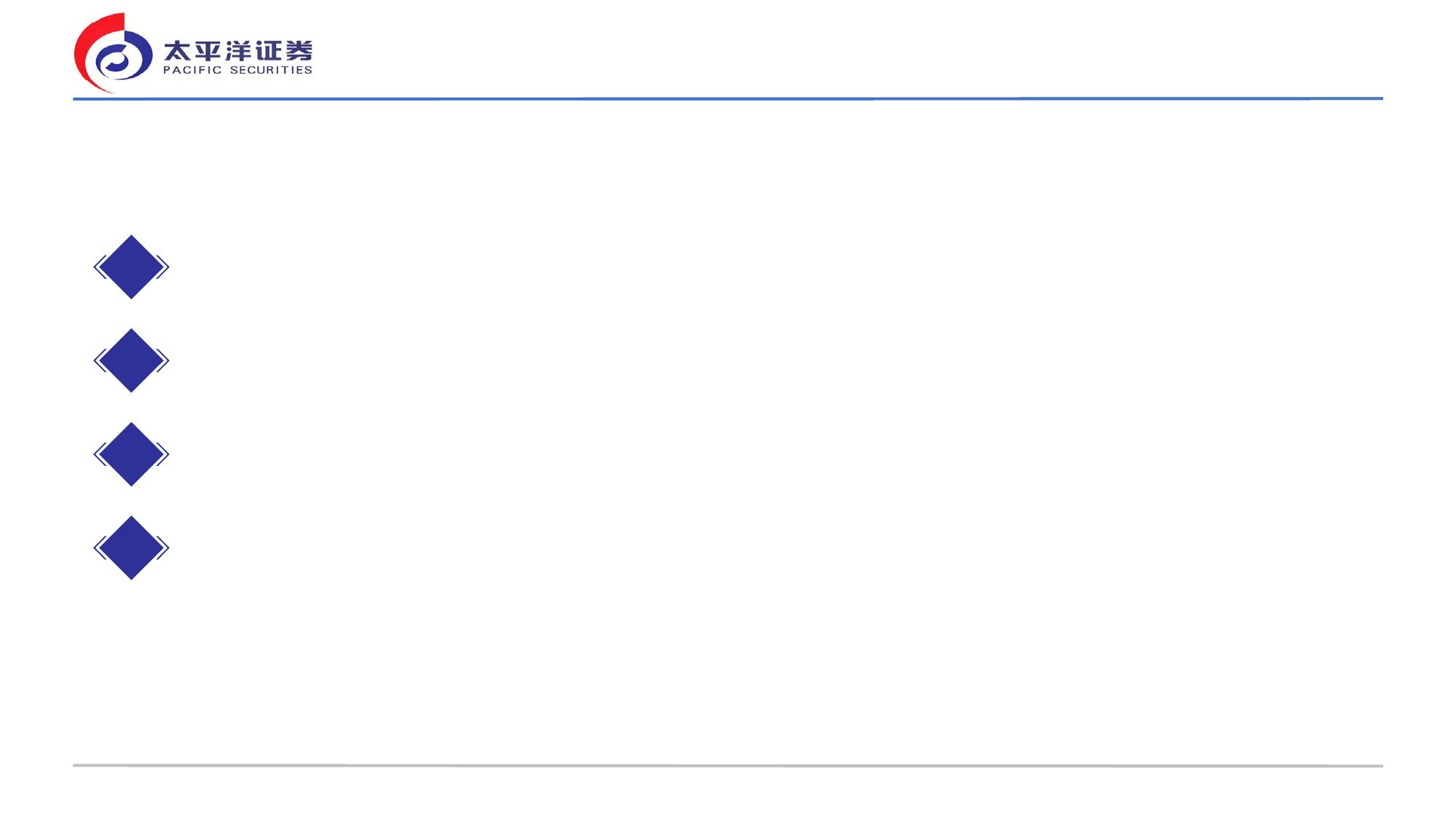Image resolution: width=1456 pixels, height=819 pixels.
Task: Click the 太 character in the logo
Action: click(x=177, y=51)
